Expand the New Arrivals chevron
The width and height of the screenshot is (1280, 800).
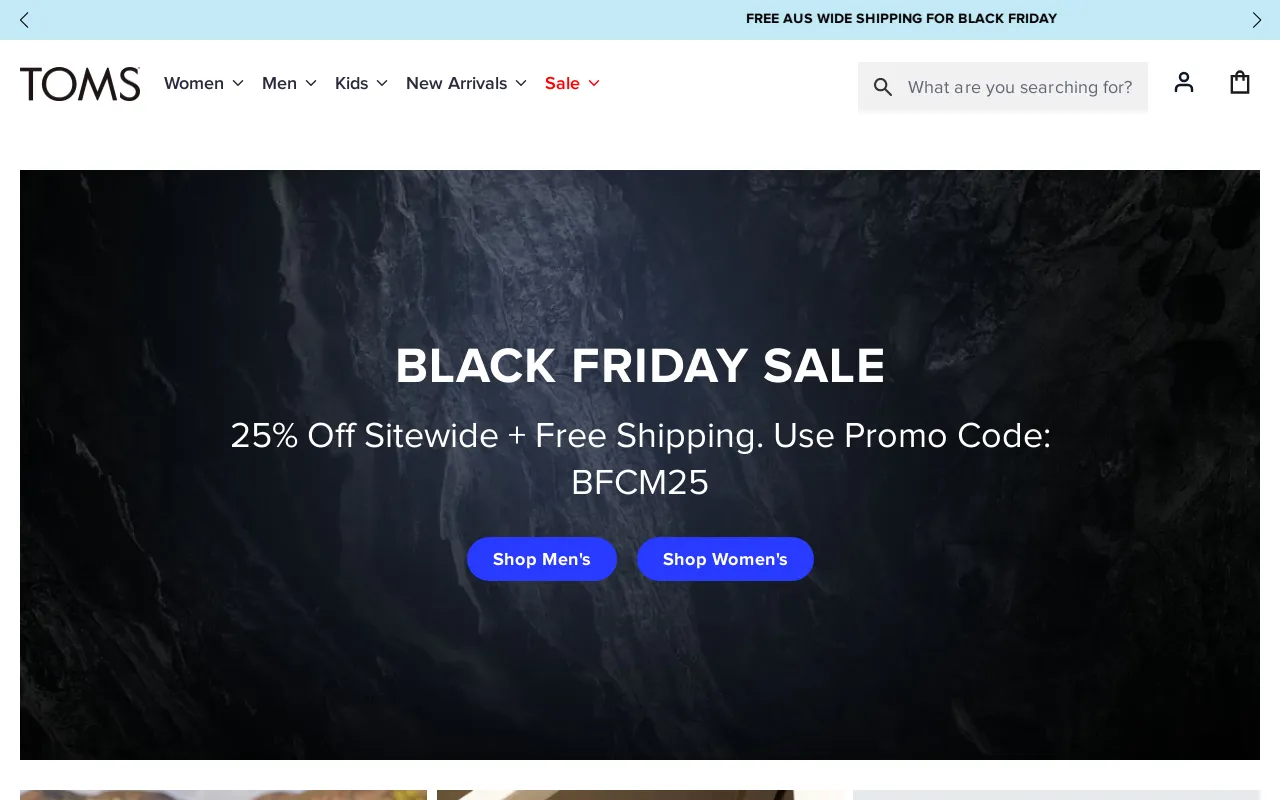(x=521, y=83)
